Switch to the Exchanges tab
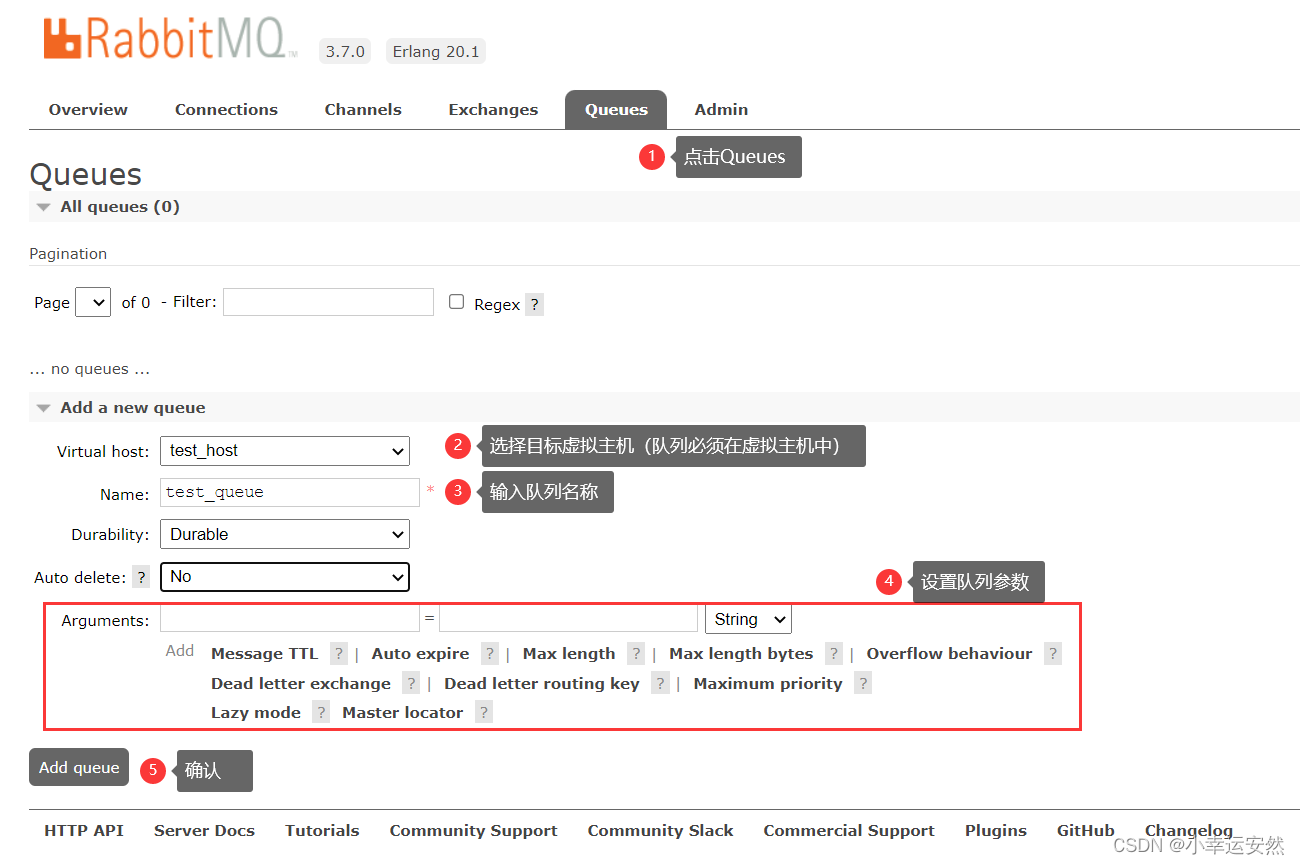This screenshot has height=865, width=1300. click(493, 110)
